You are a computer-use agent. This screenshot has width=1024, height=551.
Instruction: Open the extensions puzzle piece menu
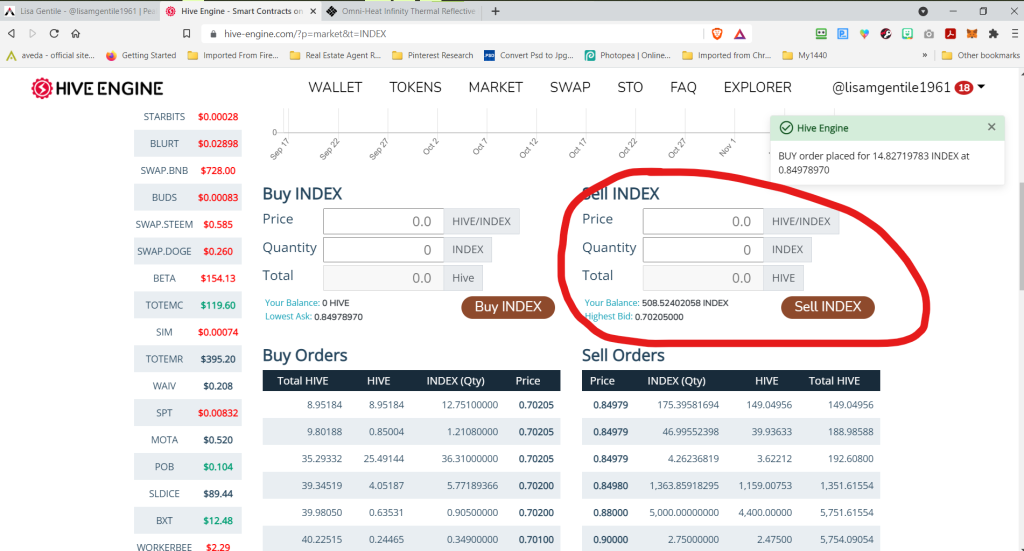click(993, 33)
